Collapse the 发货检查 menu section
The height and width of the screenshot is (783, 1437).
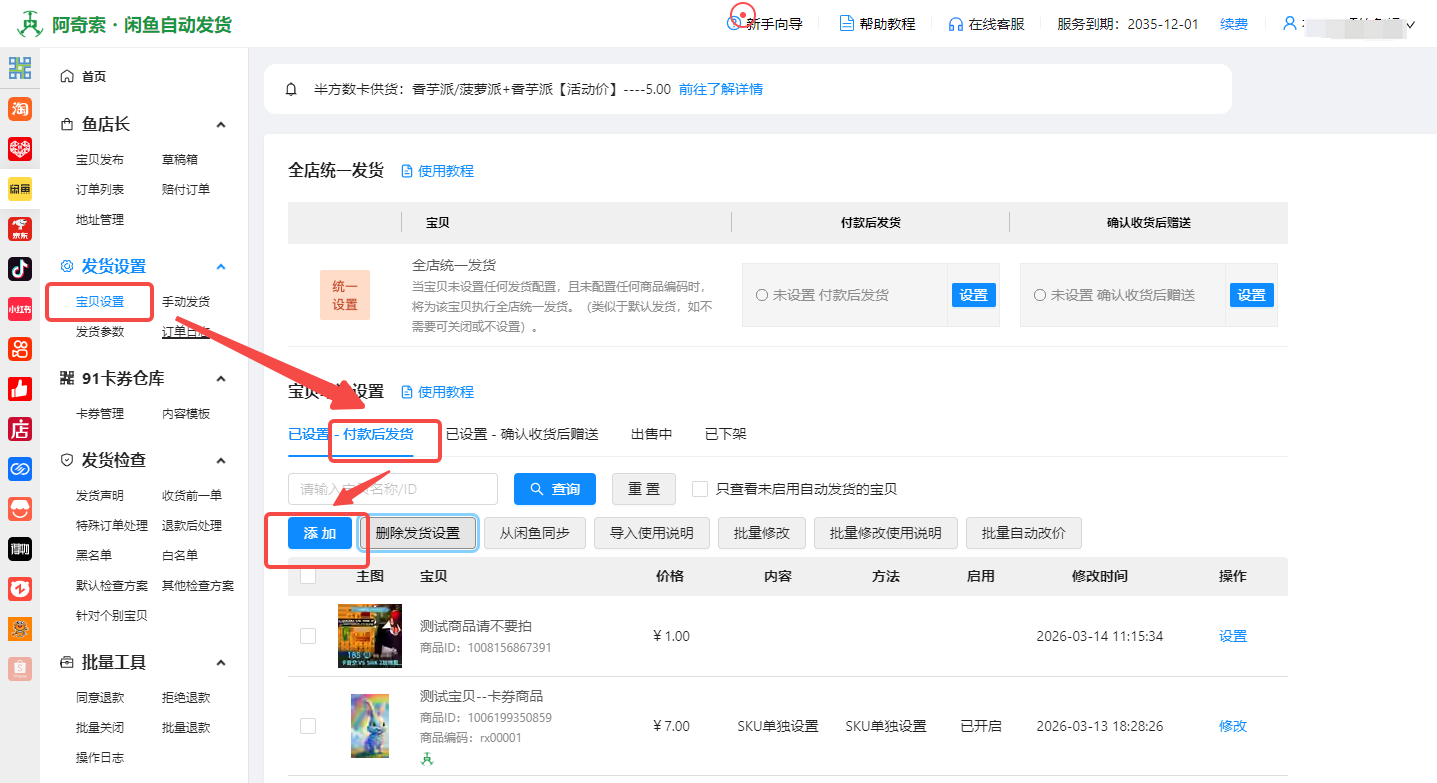[x=221, y=461]
